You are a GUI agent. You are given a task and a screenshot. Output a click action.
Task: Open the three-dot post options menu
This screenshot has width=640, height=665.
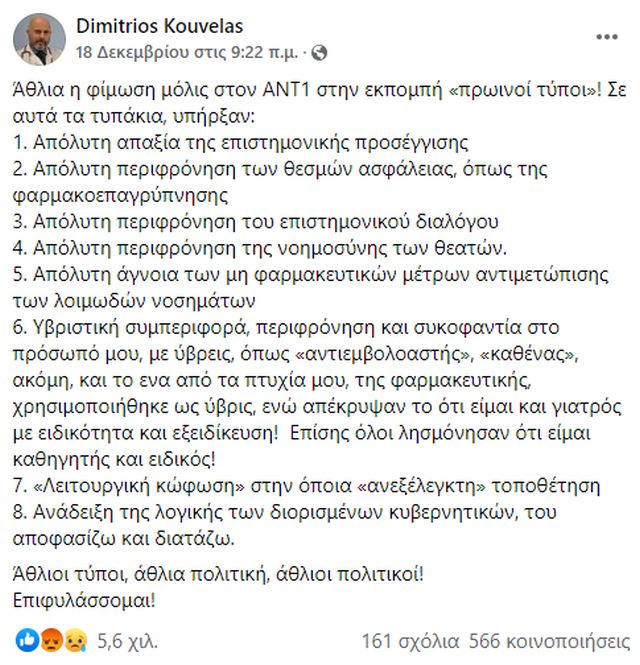coord(607,36)
